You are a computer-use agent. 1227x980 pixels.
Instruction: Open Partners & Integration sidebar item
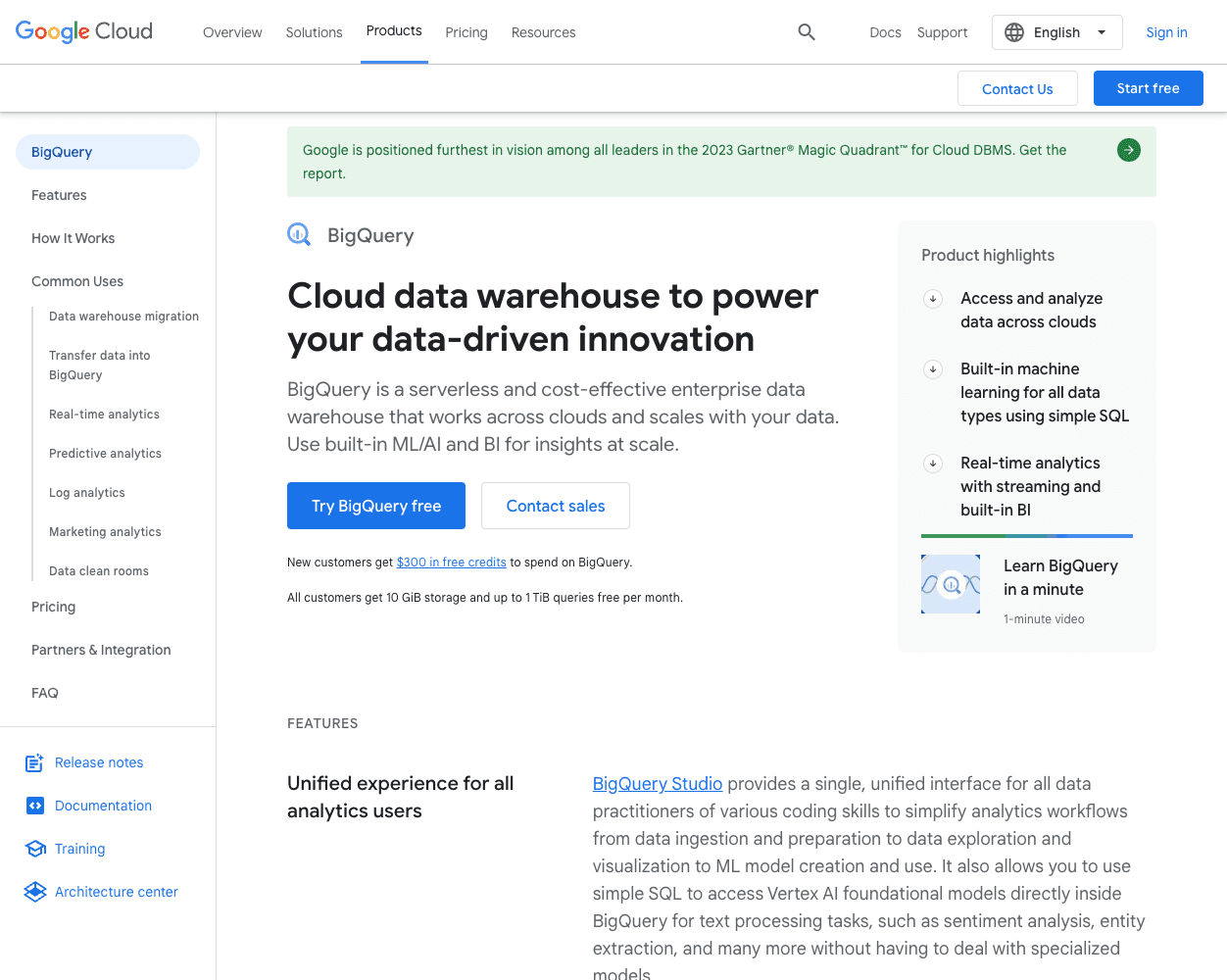[101, 650]
